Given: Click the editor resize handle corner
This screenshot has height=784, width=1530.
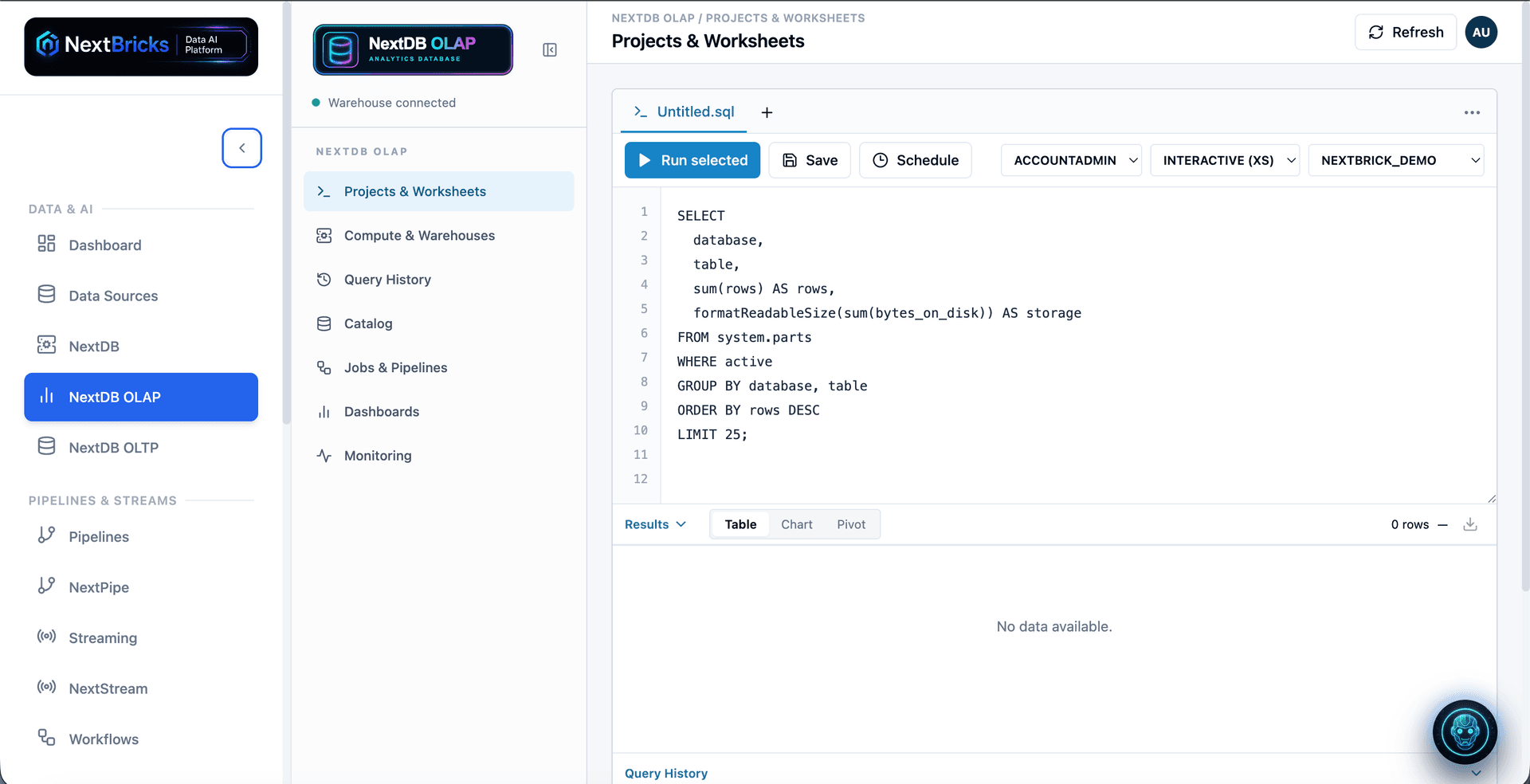Looking at the screenshot, I should tap(1491, 498).
